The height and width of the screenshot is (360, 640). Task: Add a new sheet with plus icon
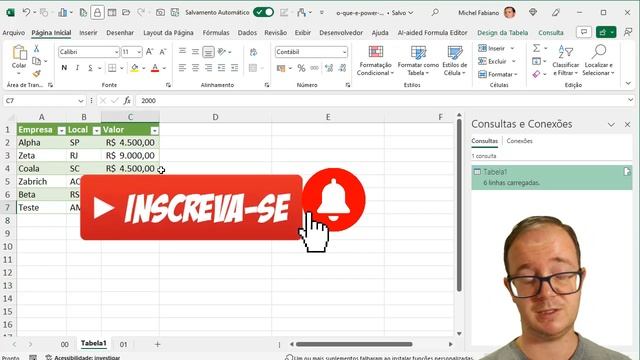click(x=158, y=344)
